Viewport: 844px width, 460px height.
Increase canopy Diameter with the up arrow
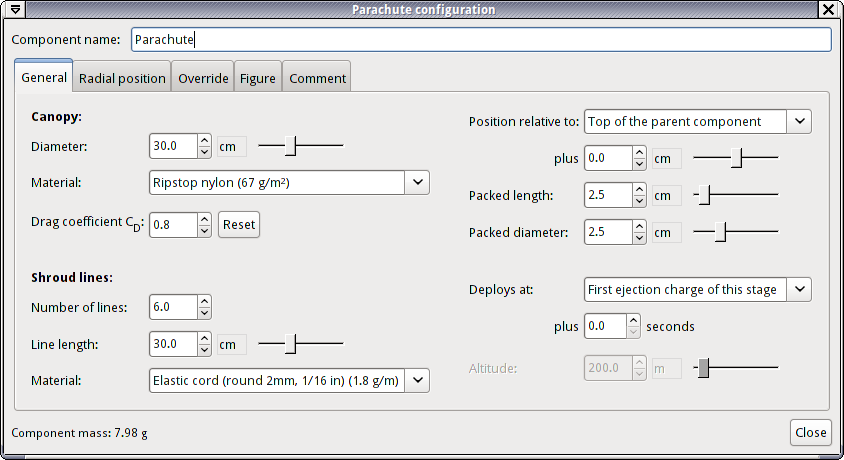pyautogui.click(x=204, y=140)
